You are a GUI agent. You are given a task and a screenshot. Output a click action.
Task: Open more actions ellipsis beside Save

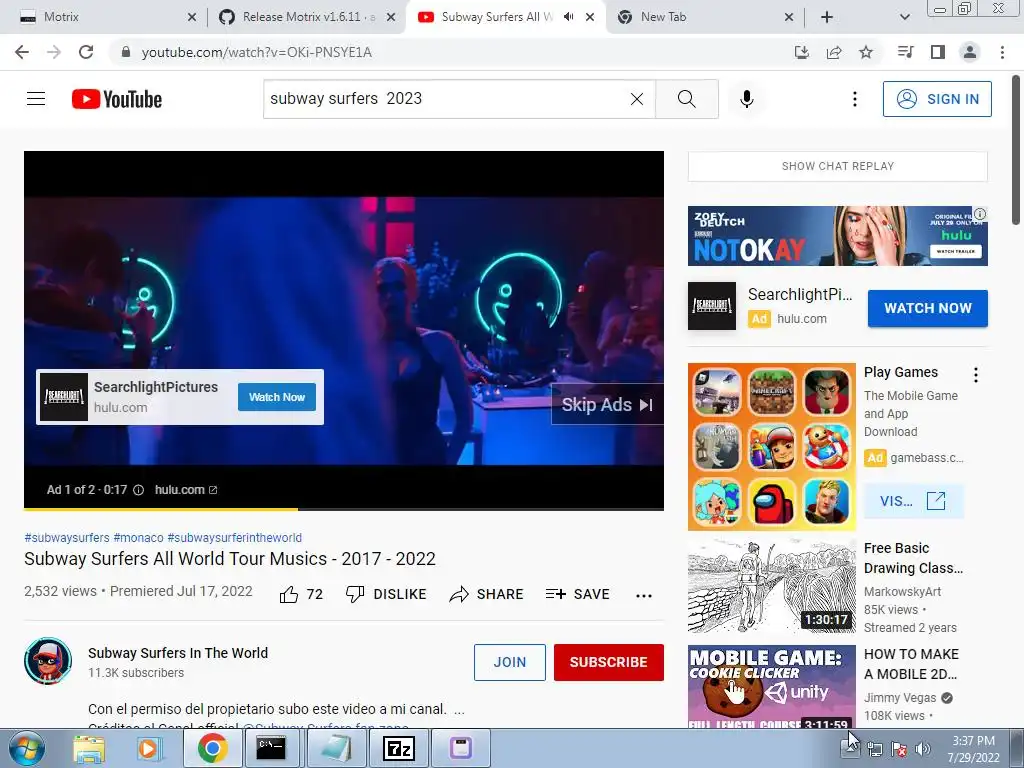[644, 595]
